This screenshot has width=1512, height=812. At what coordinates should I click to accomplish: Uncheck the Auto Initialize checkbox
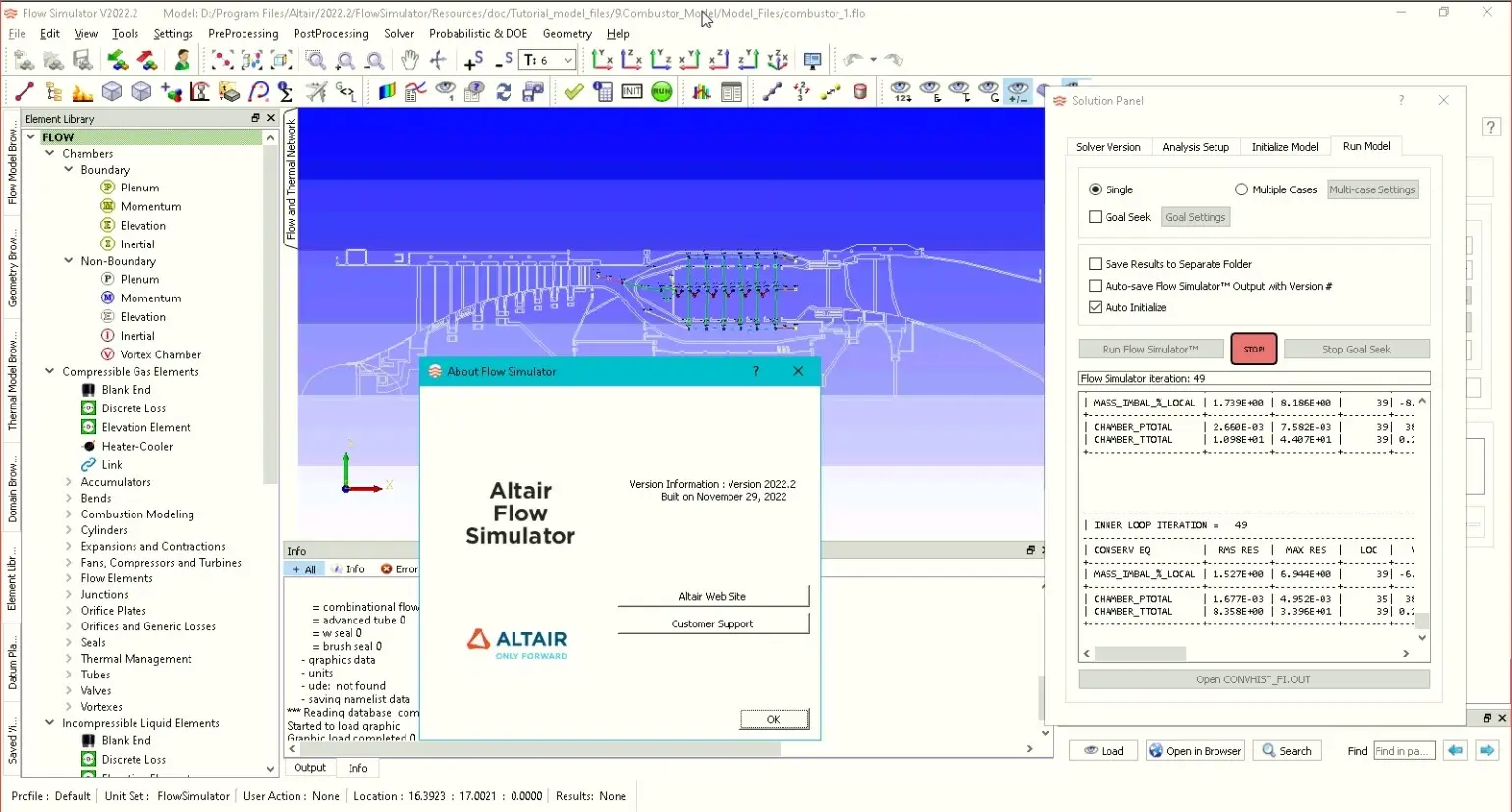tap(1095, 307)
